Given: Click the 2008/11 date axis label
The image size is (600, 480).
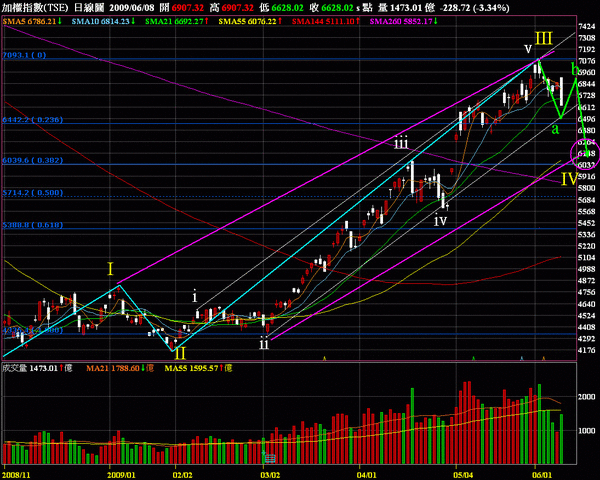Looking at the screenshot, I should pyautogui.click(x=17, y=475).
